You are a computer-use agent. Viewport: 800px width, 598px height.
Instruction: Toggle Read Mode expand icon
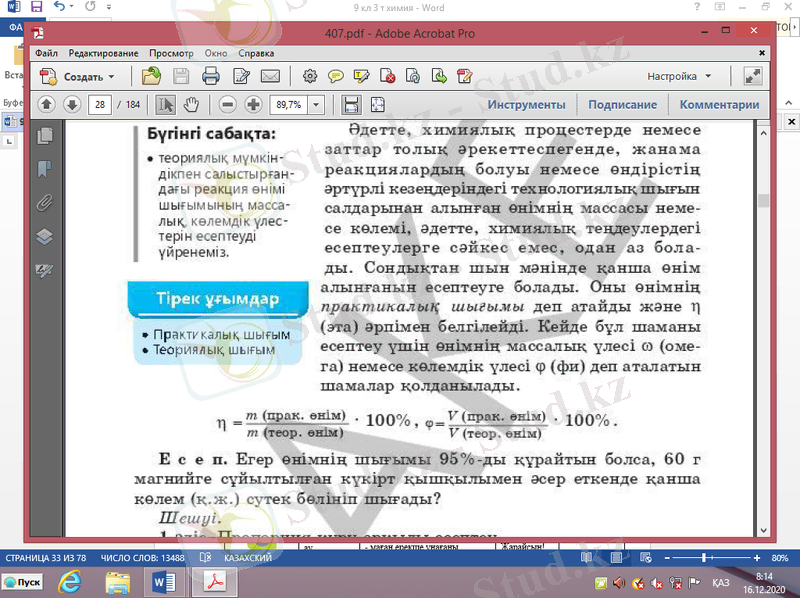[753, 76]
